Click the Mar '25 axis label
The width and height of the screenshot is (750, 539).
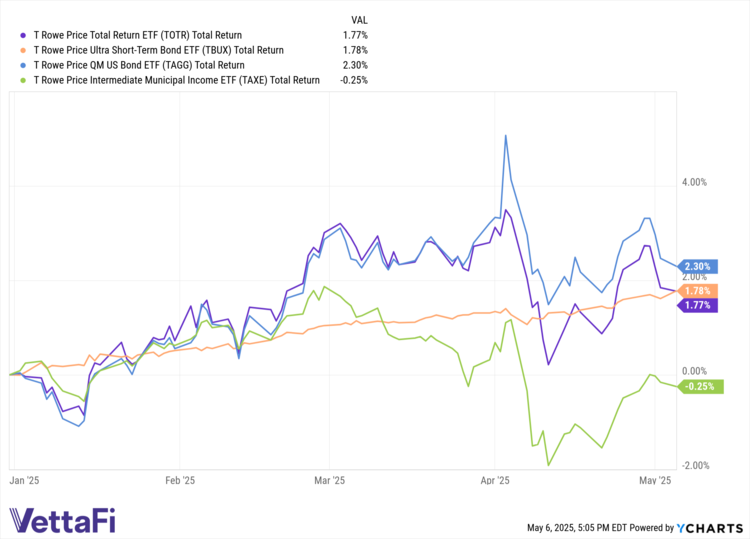point(330,481)
